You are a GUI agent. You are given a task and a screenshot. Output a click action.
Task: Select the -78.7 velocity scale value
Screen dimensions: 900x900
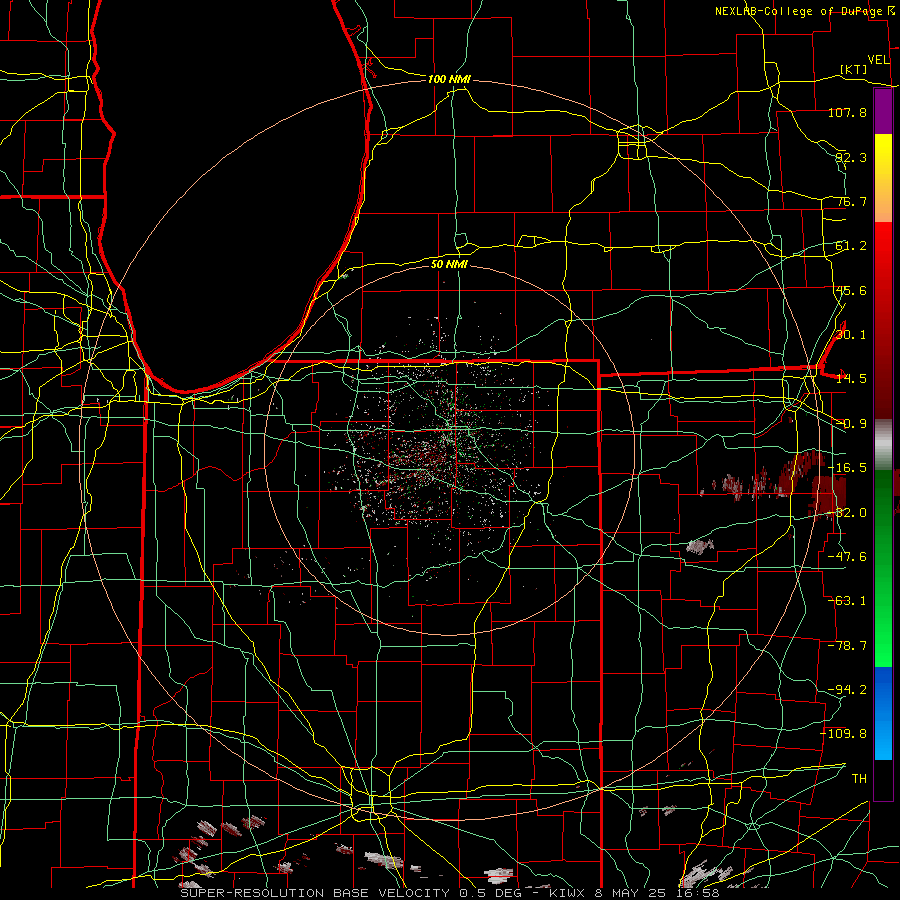point(847,646)
